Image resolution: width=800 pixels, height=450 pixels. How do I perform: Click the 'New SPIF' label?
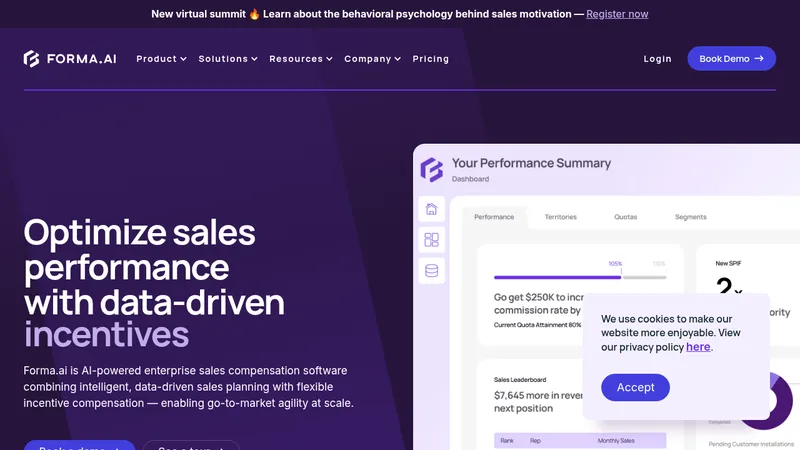[728, 263]
